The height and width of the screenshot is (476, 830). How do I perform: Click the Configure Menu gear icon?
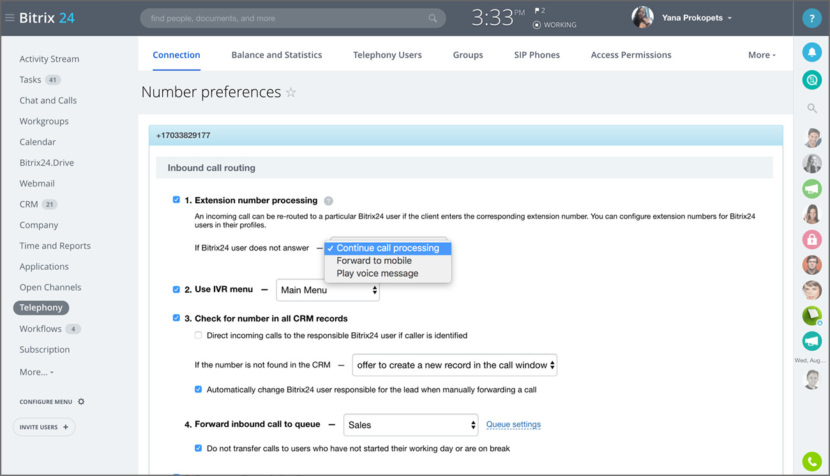point(81,401)
